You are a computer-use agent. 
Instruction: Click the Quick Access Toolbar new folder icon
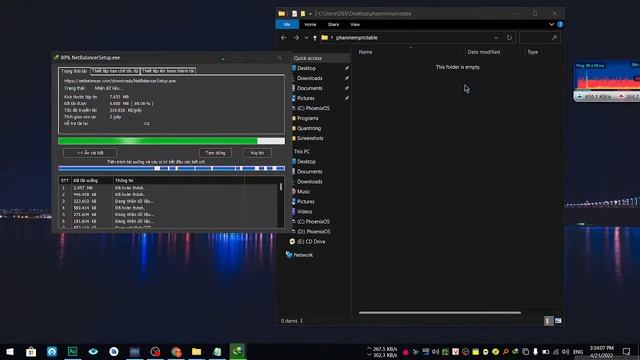(302, 13)
